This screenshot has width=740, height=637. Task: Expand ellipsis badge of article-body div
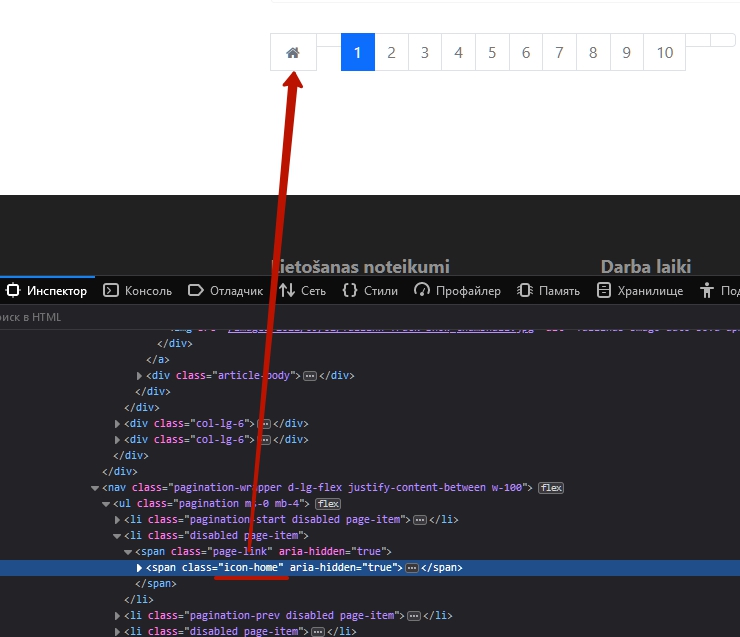pyautogui.click(x=310, y=376)
